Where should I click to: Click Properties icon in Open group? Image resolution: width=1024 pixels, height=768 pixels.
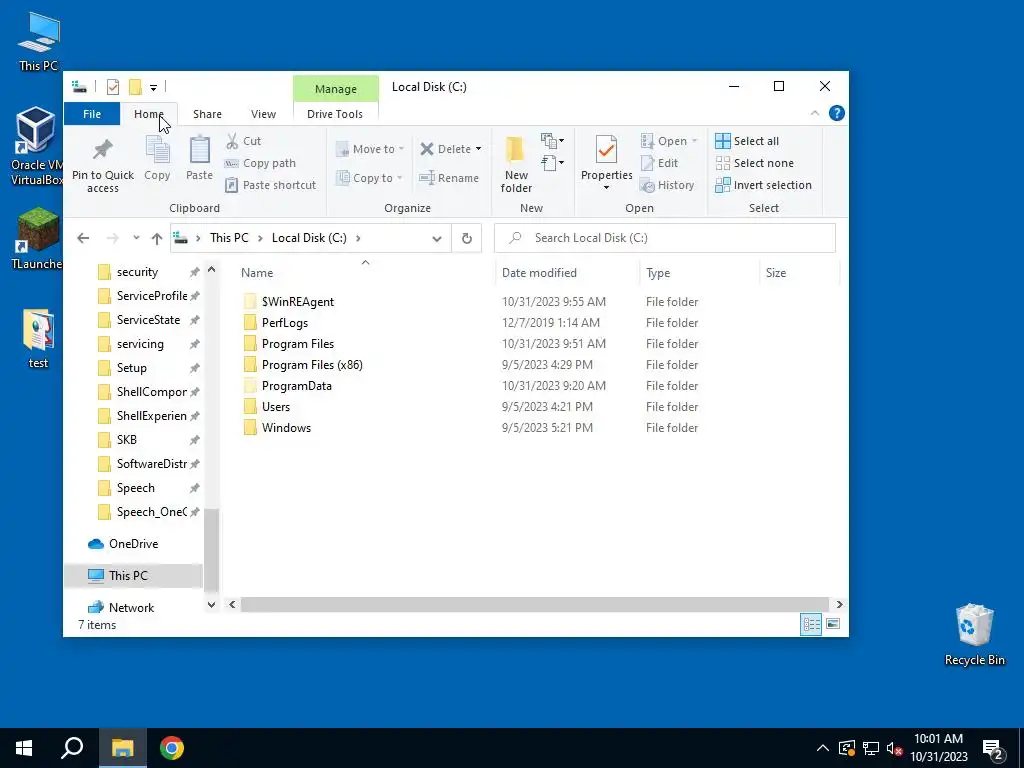click(x=606, y=150)
